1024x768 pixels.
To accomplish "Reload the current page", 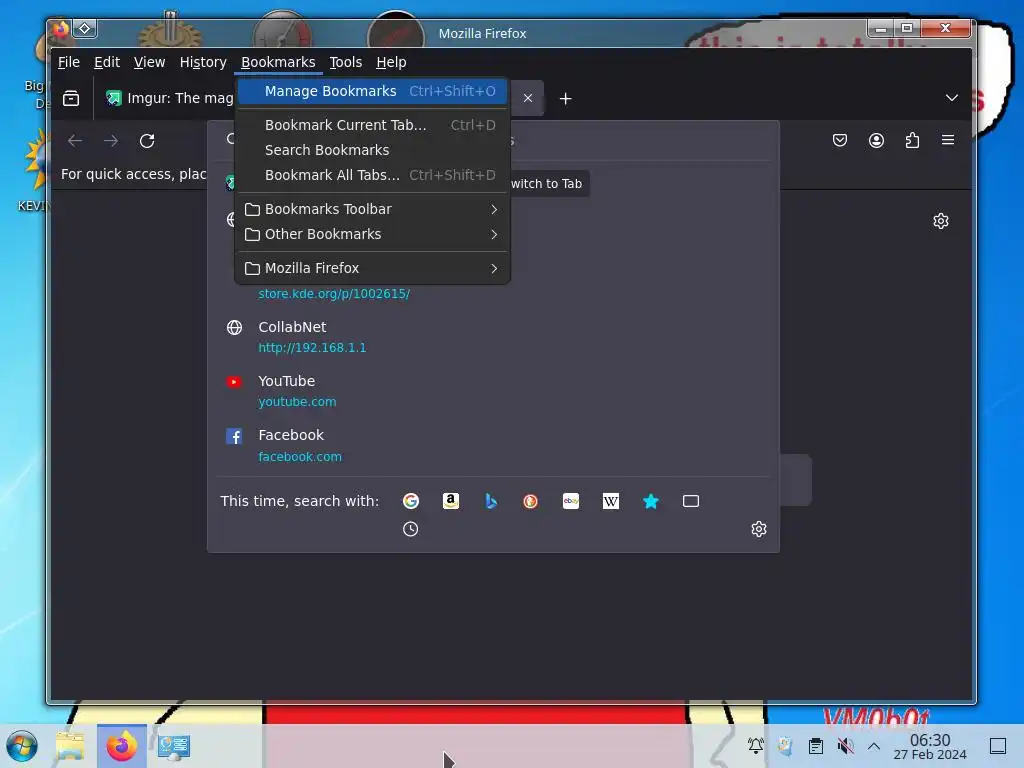I will click(x=147, y=140).
